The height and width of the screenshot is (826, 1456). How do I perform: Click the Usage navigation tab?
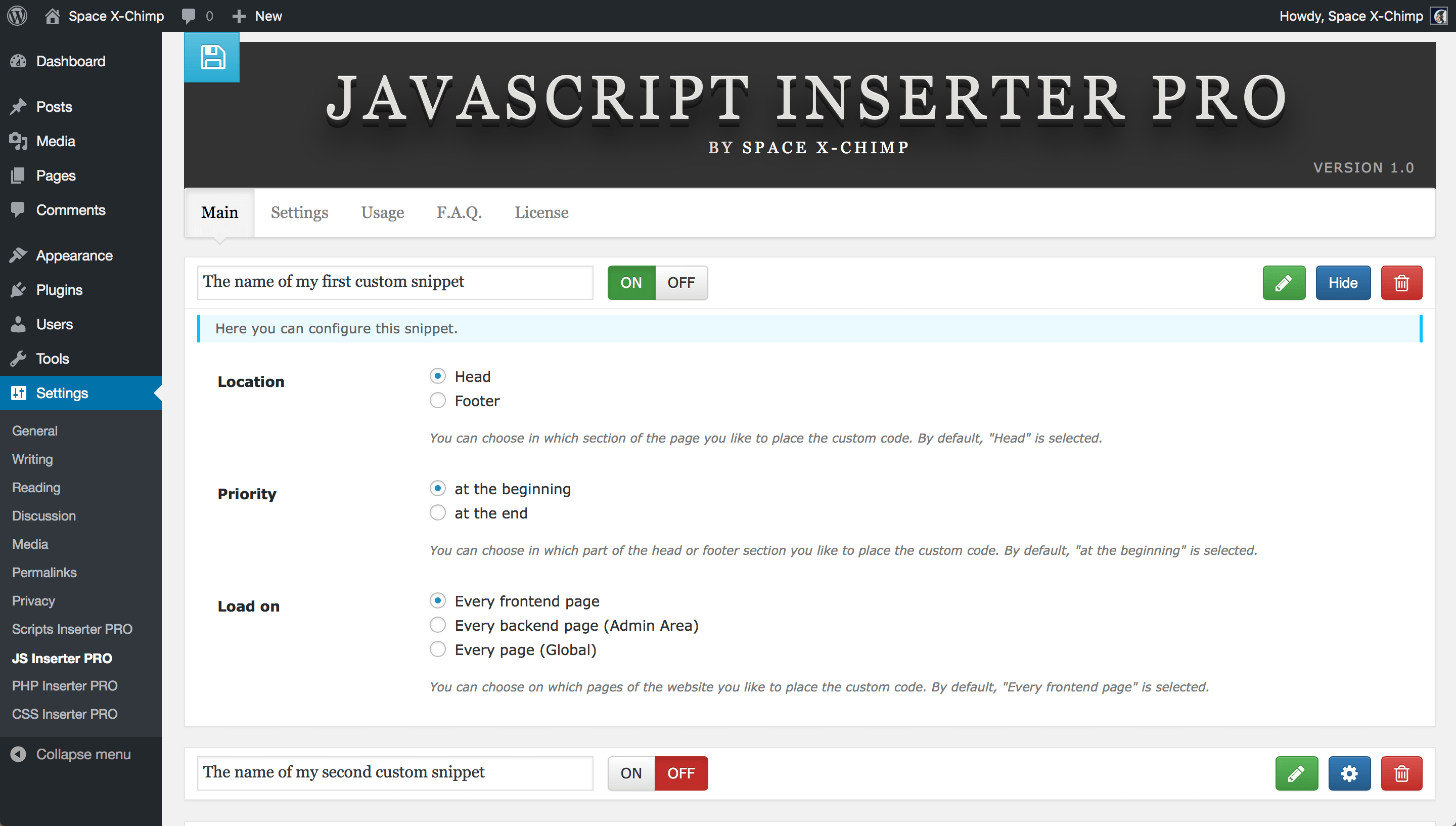[x=382, y=213]
